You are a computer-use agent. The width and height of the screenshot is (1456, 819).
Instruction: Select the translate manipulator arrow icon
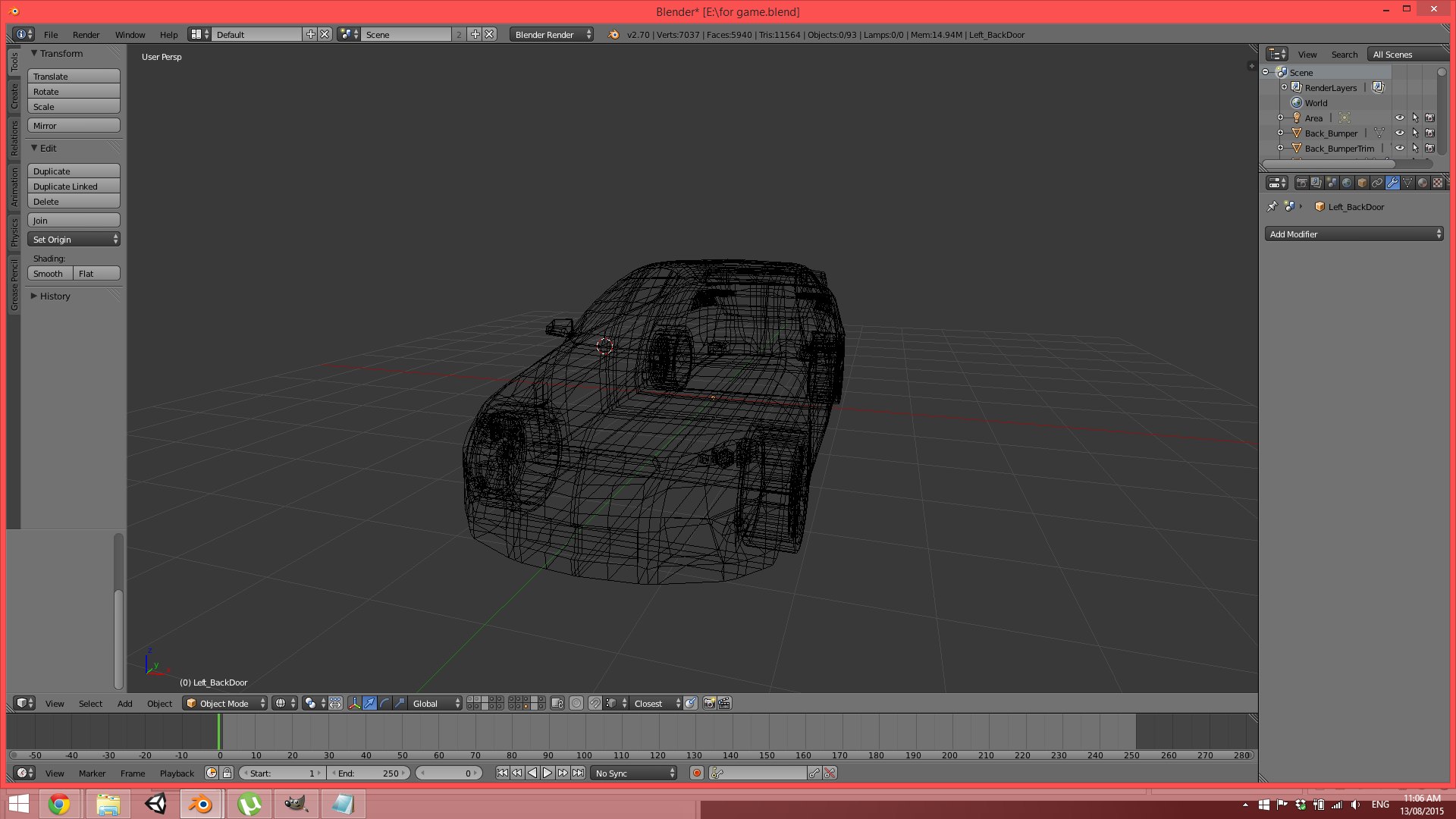coord(369,703)
